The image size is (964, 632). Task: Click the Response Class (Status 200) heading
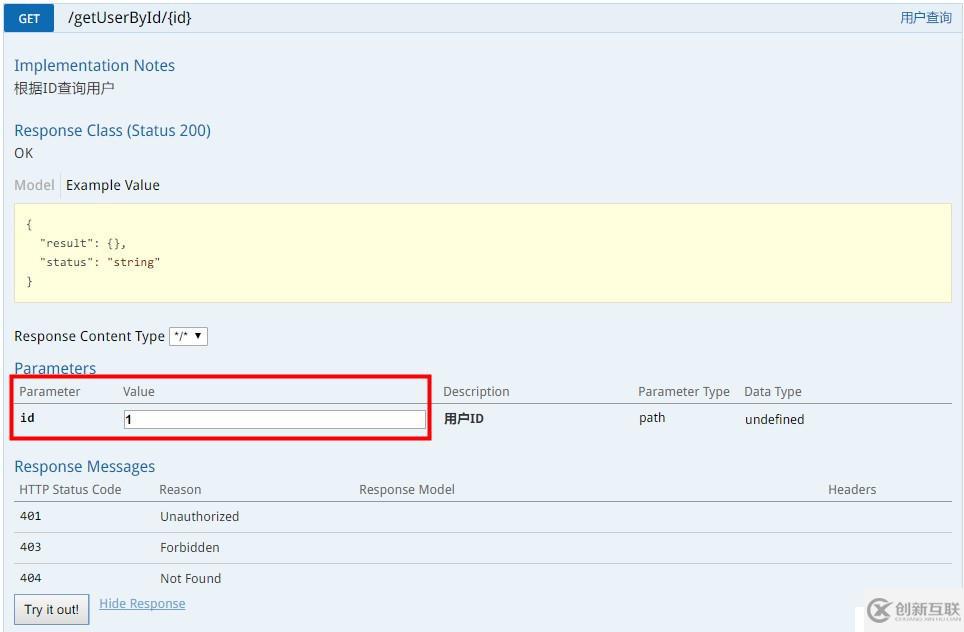[x=113, y=130]
